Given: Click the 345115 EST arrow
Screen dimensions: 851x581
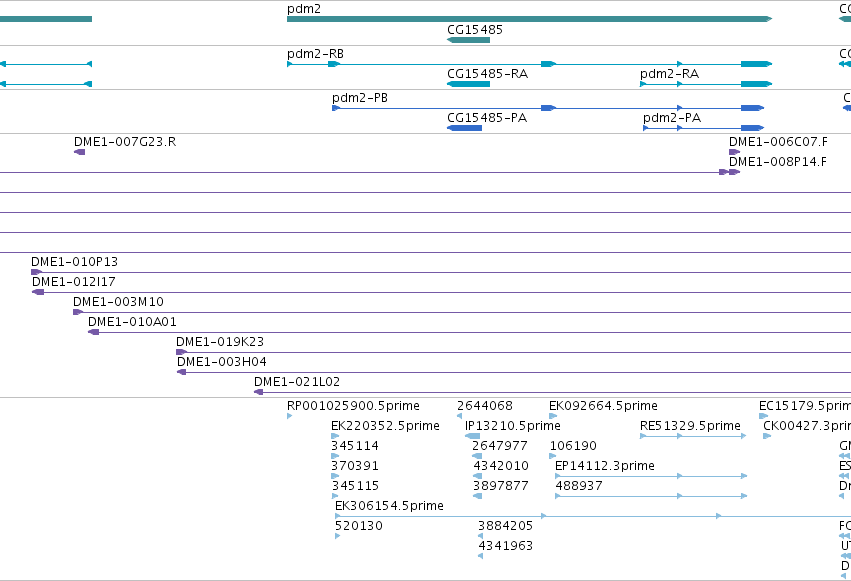Looking at the screenshot, I should (x=335, y=496).
